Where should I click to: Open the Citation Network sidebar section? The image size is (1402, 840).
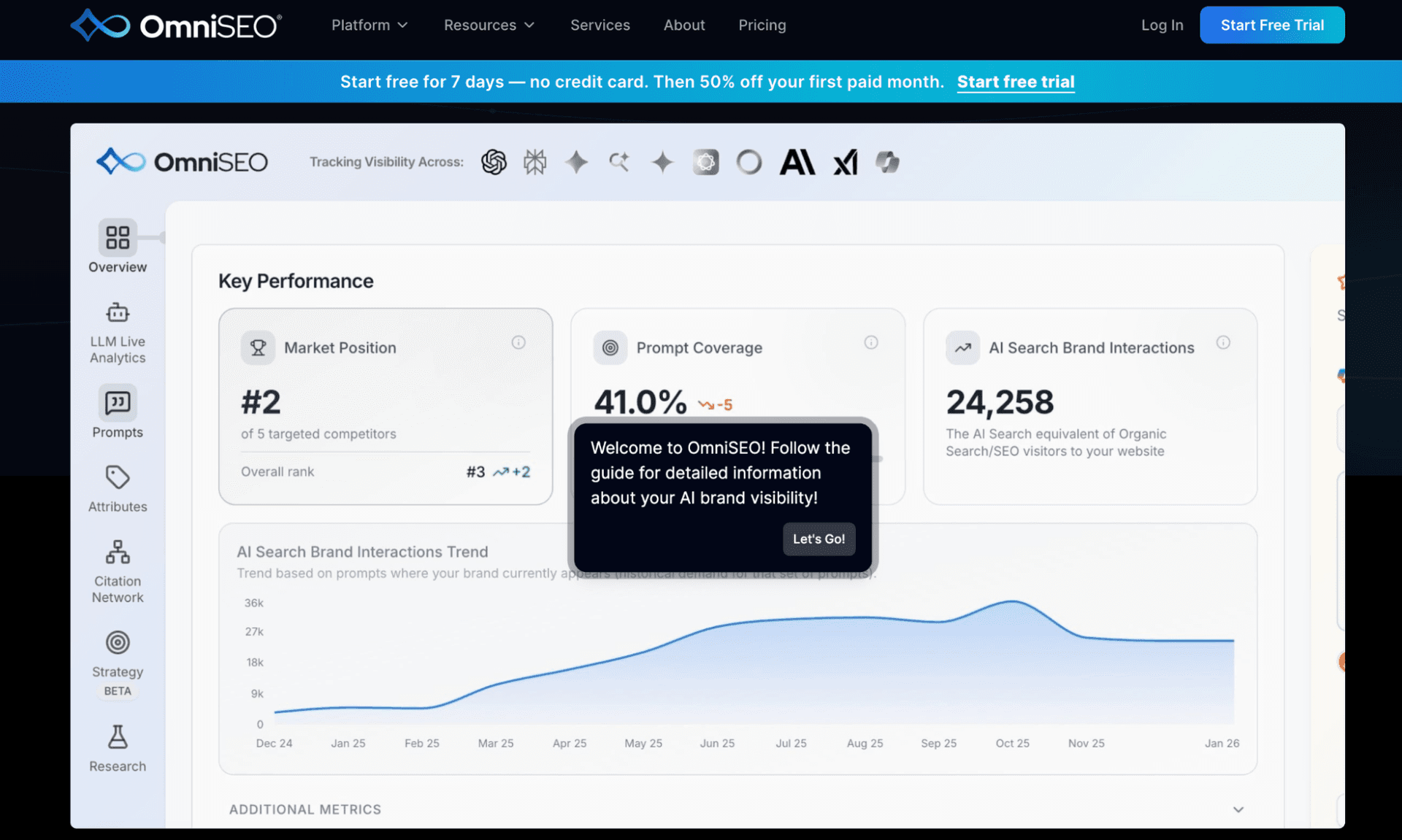[x=118, y=571]
